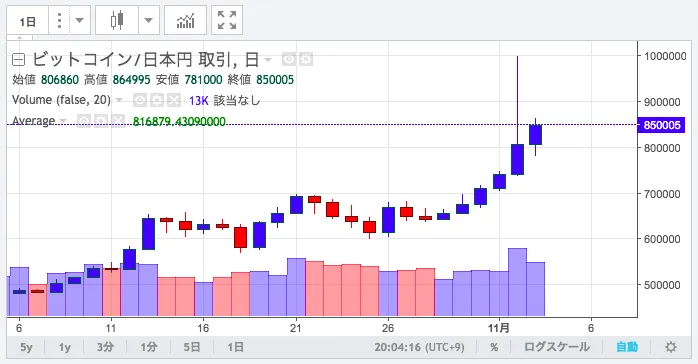Click the 高値 864995 value
698x364 pixels.
[x=131, y=80]
